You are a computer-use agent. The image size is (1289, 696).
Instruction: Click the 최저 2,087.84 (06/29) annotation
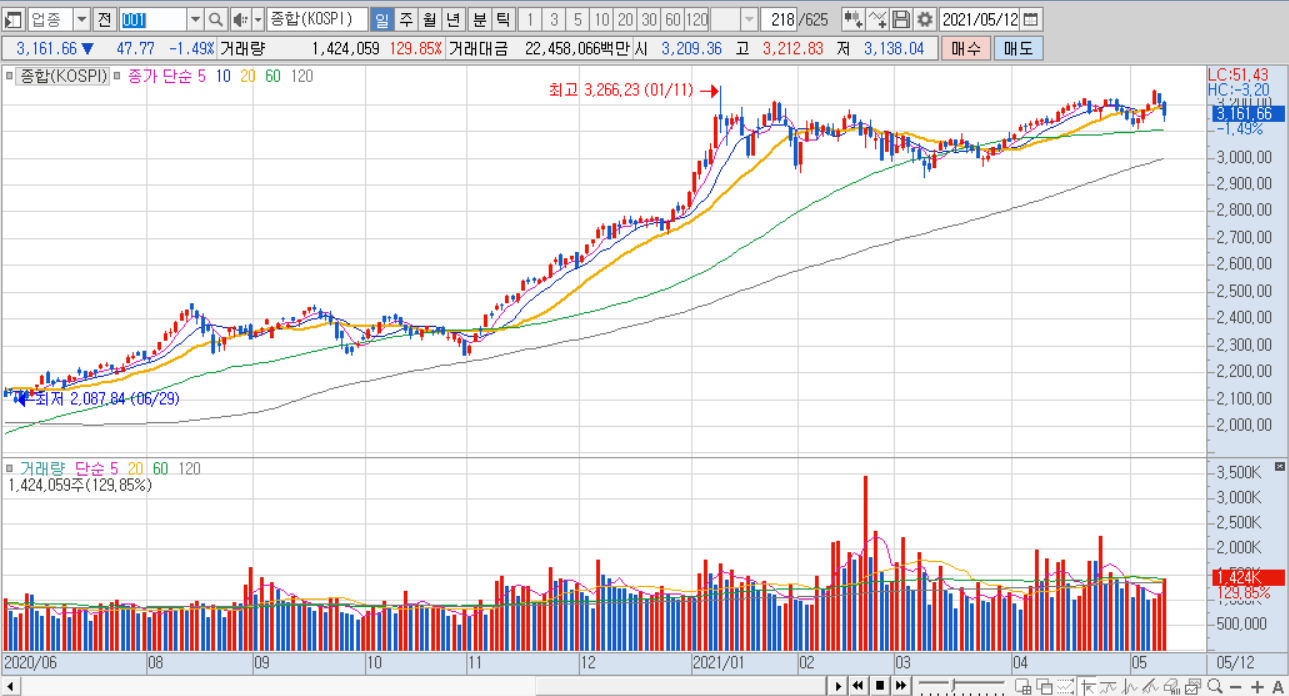click(108, 398)
